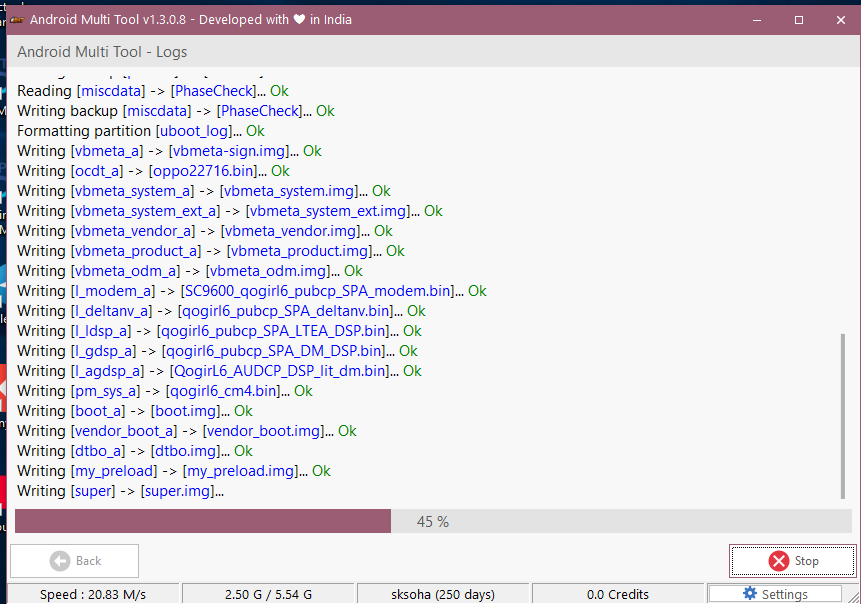Click the heart icon in the title bar
This screenshot has height=604, width=861.
[298, 19]
